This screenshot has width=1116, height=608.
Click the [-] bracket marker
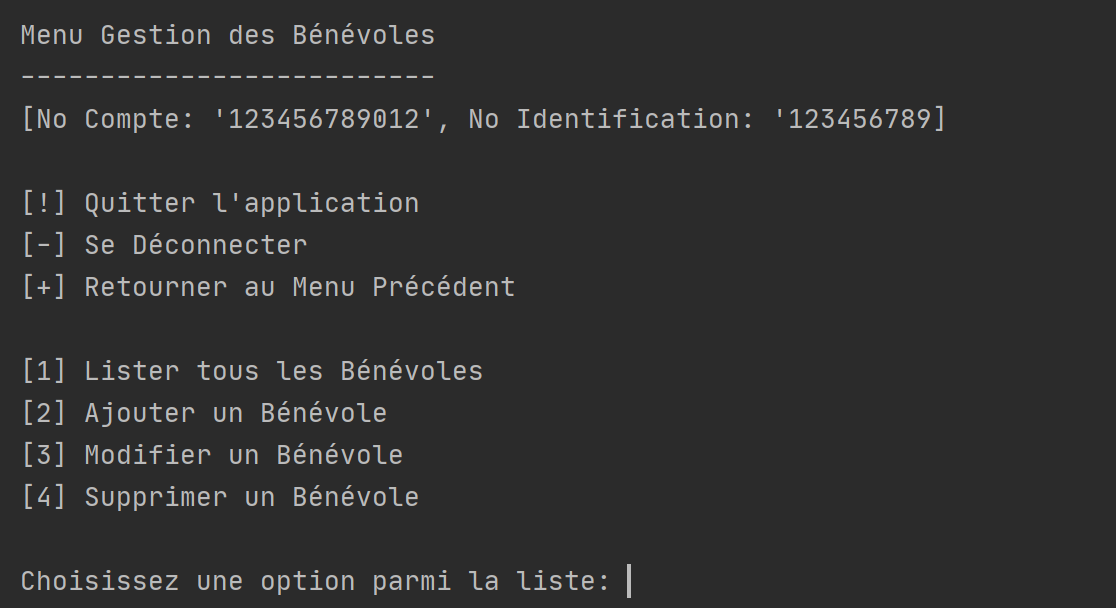(x=44, y=245)
